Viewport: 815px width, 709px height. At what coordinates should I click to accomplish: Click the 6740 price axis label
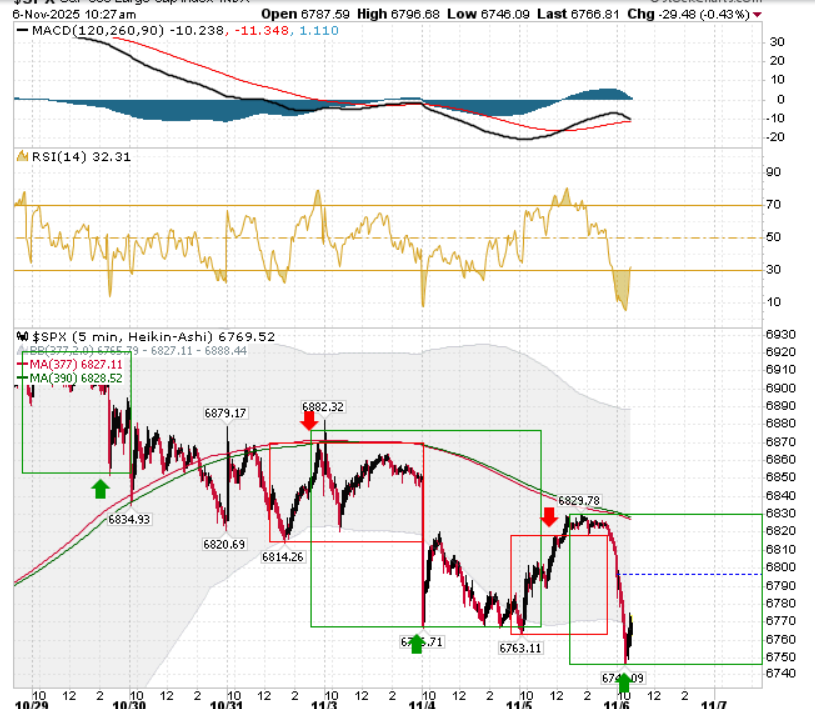tap(781, 674)
